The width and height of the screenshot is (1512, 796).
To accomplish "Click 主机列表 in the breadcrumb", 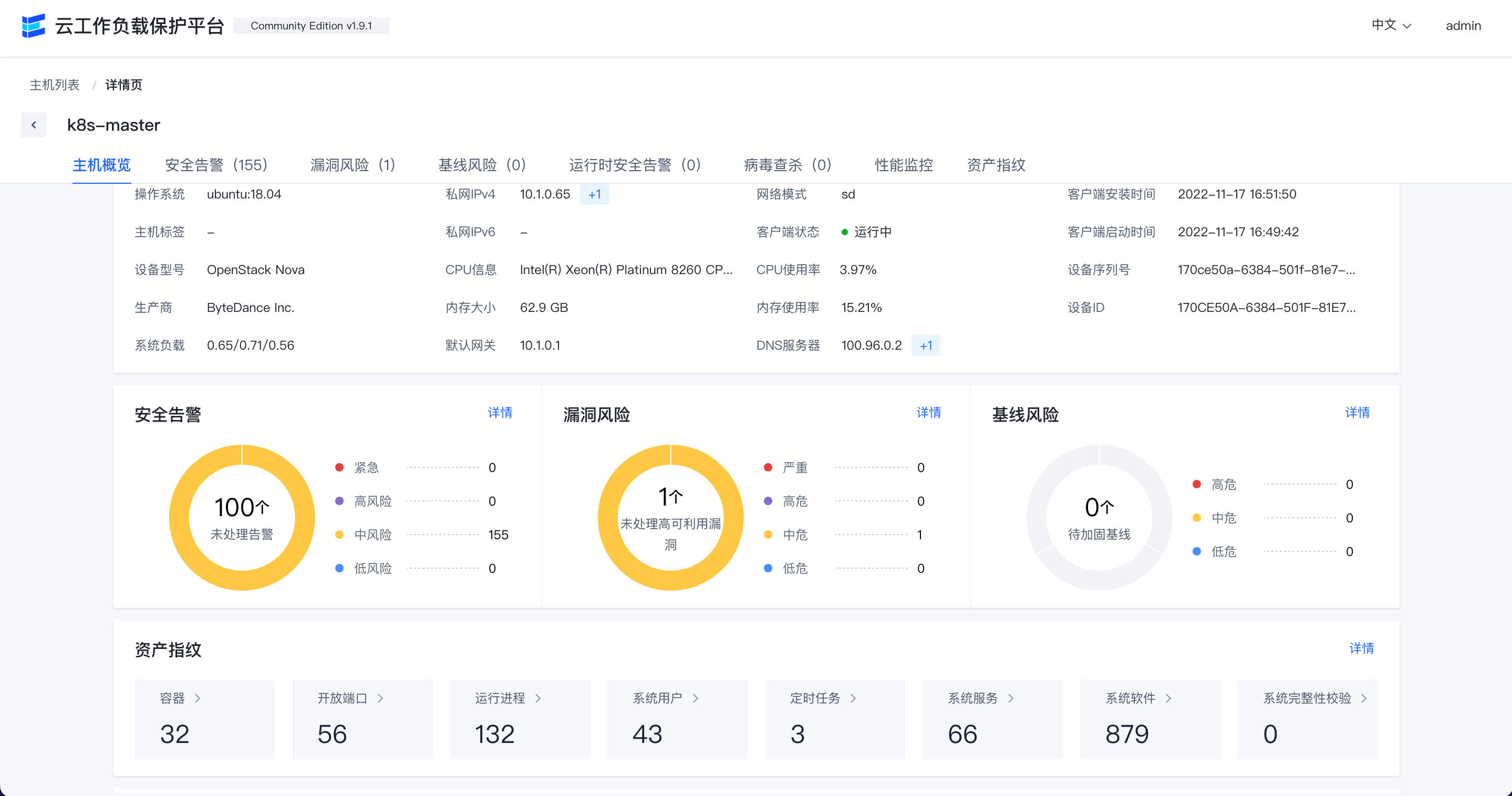I will [x=55, y=85].
